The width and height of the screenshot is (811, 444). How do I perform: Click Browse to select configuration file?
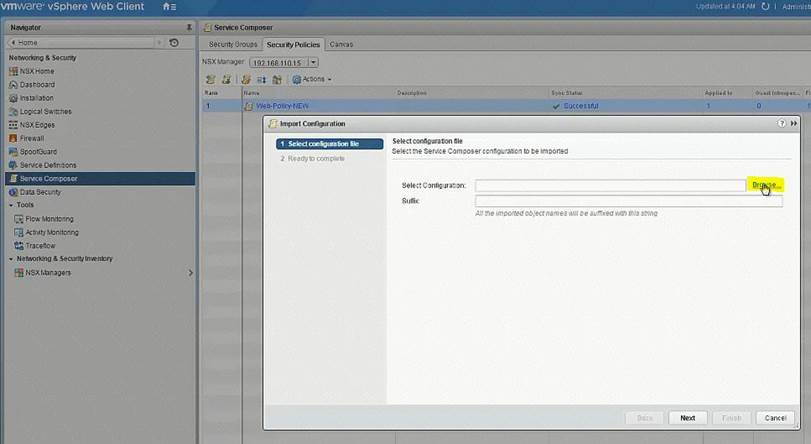(x=765, y=185)
